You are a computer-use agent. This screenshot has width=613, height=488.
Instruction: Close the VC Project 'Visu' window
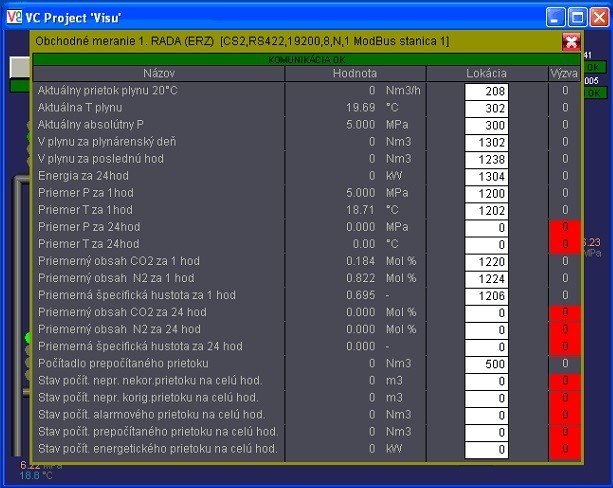click(x=599, y=17)
